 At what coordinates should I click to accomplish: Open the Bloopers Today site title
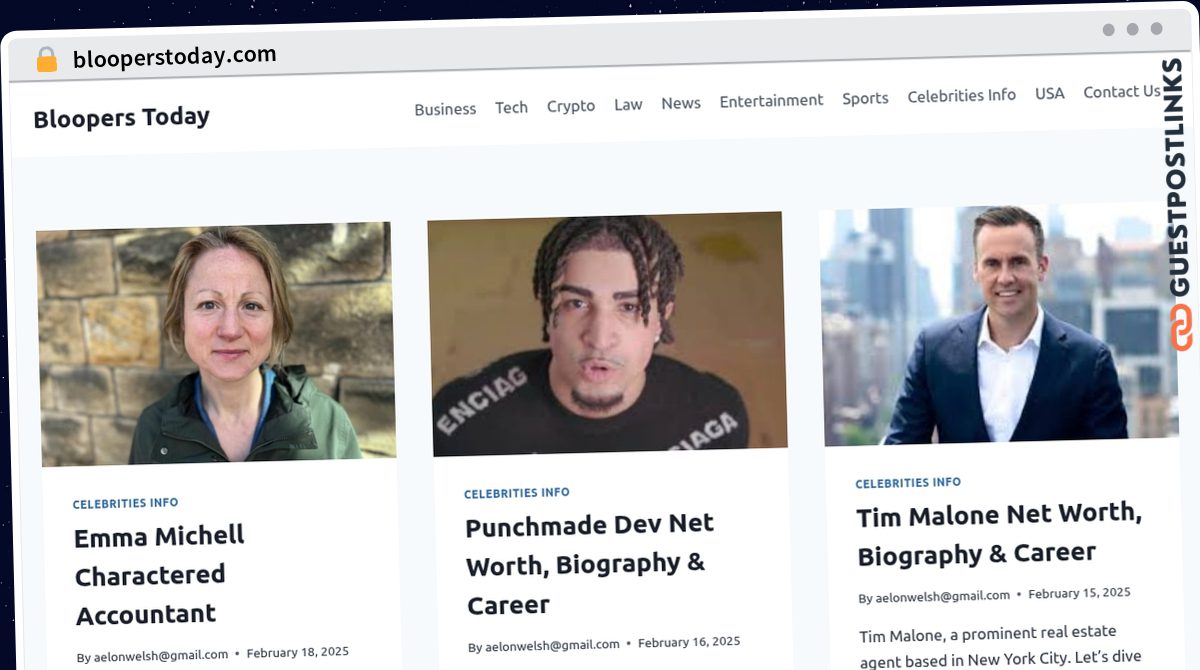tap(122, 118)
